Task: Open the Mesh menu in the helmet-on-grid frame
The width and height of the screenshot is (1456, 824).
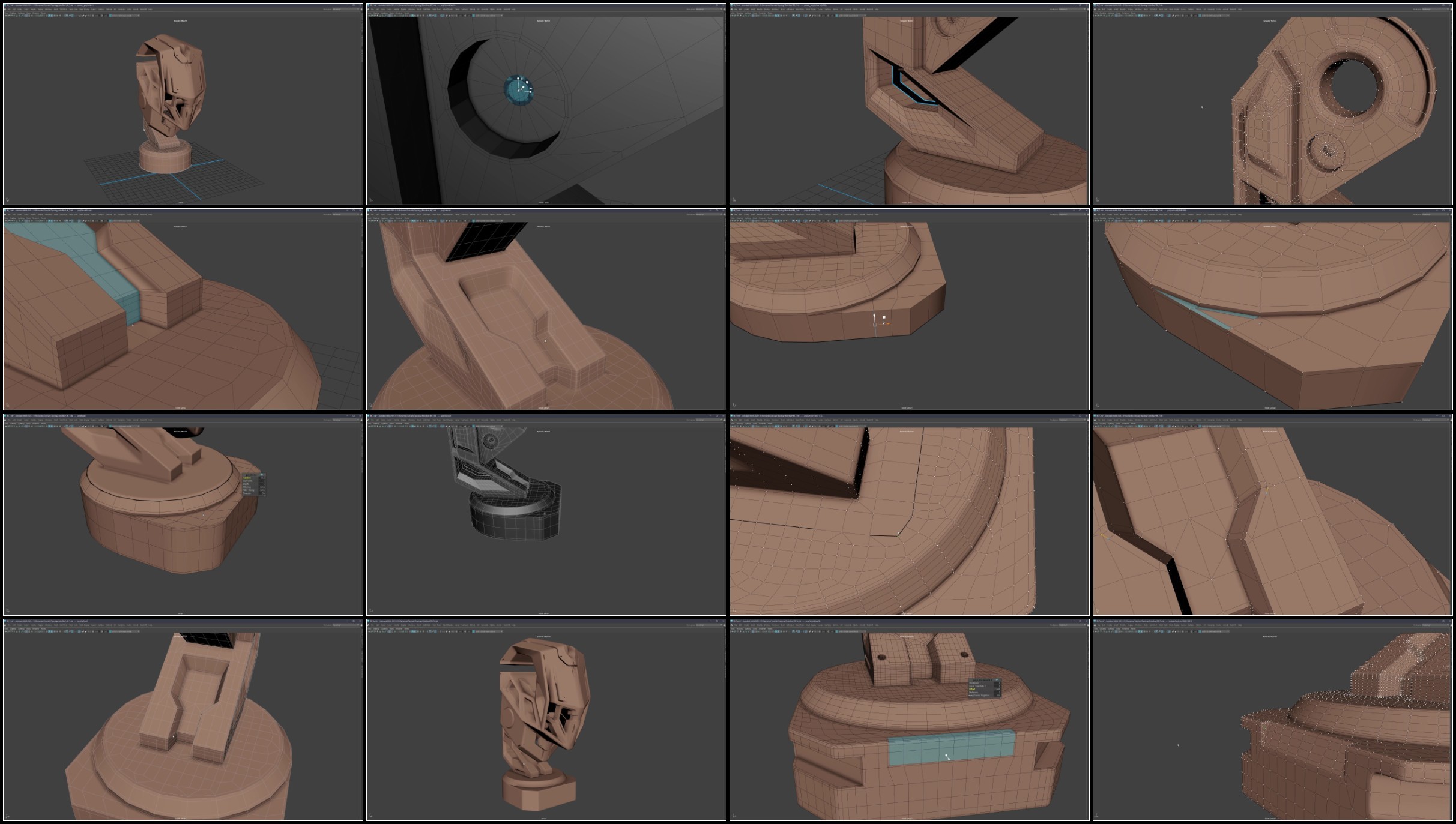Action: [x=56, y=9]
